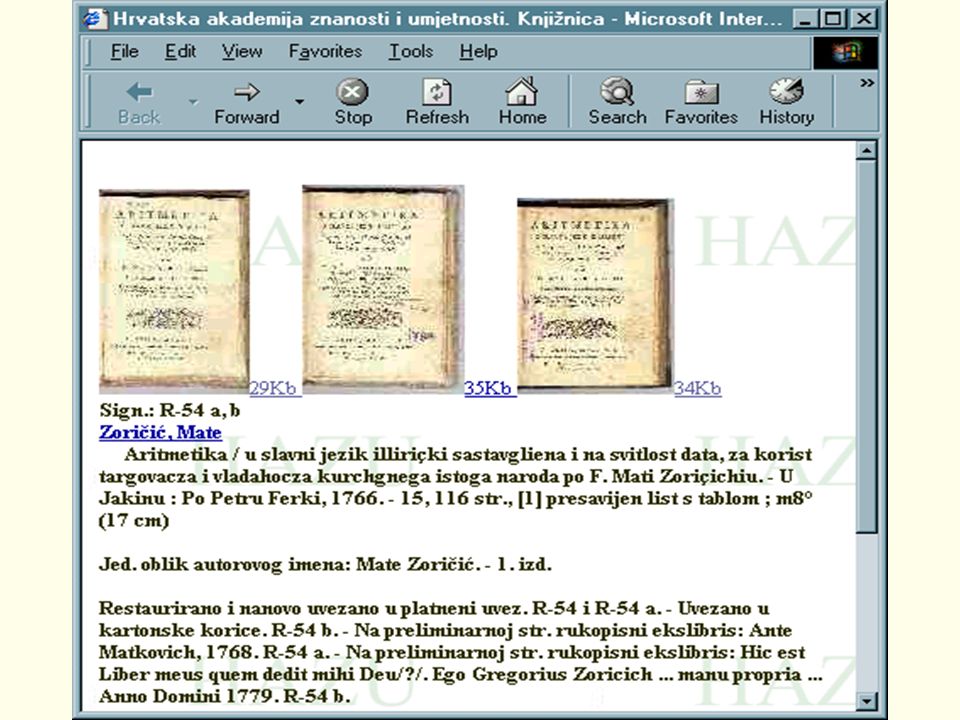The height and width of the screenshot is (720, 960).
Task: View first Aritmetika title page thumbnail
Action: tap(174, 291)
